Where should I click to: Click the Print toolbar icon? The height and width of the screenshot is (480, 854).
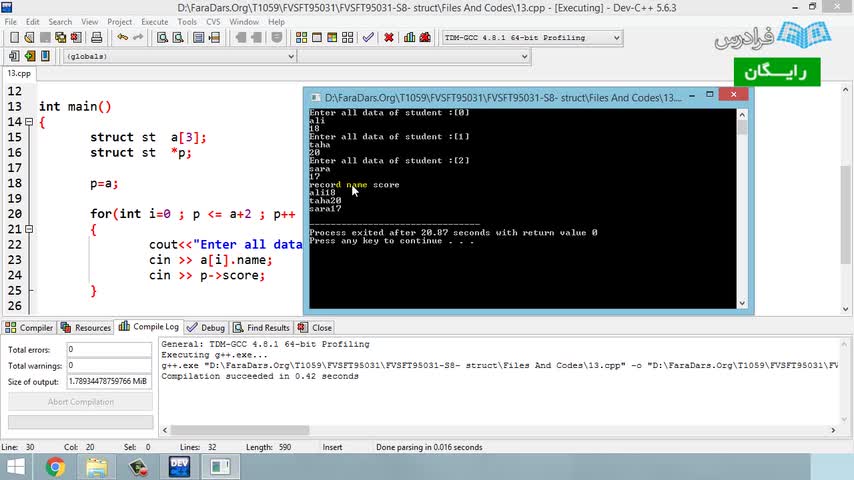pyautogui.click(x=96, y=38)
